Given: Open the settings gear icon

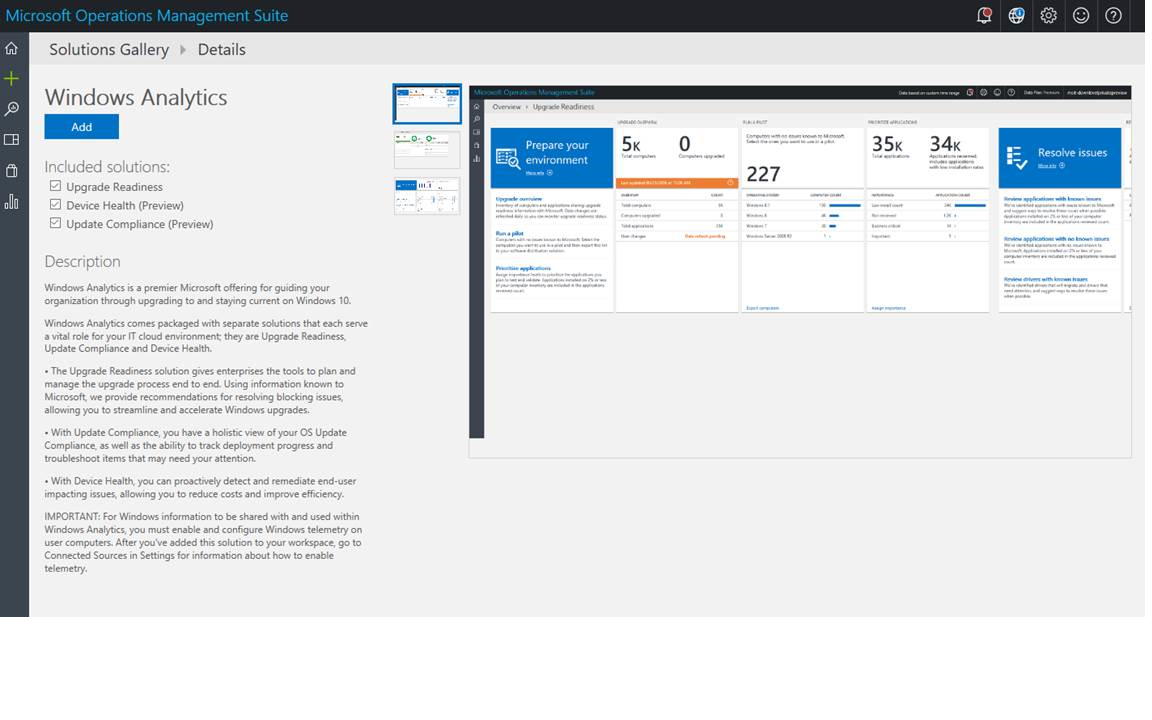Looking at the screenshot, I should [1048, 16].
